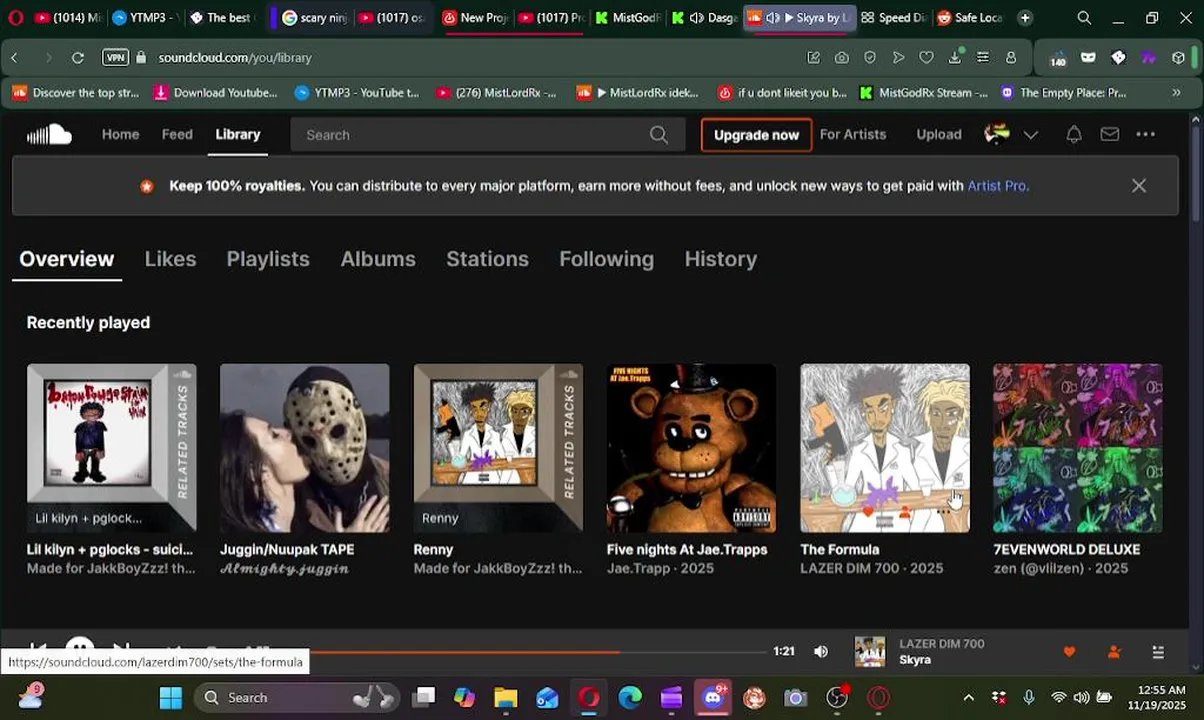Mute the SoundCloud player volume

click(x=821, y=652)
